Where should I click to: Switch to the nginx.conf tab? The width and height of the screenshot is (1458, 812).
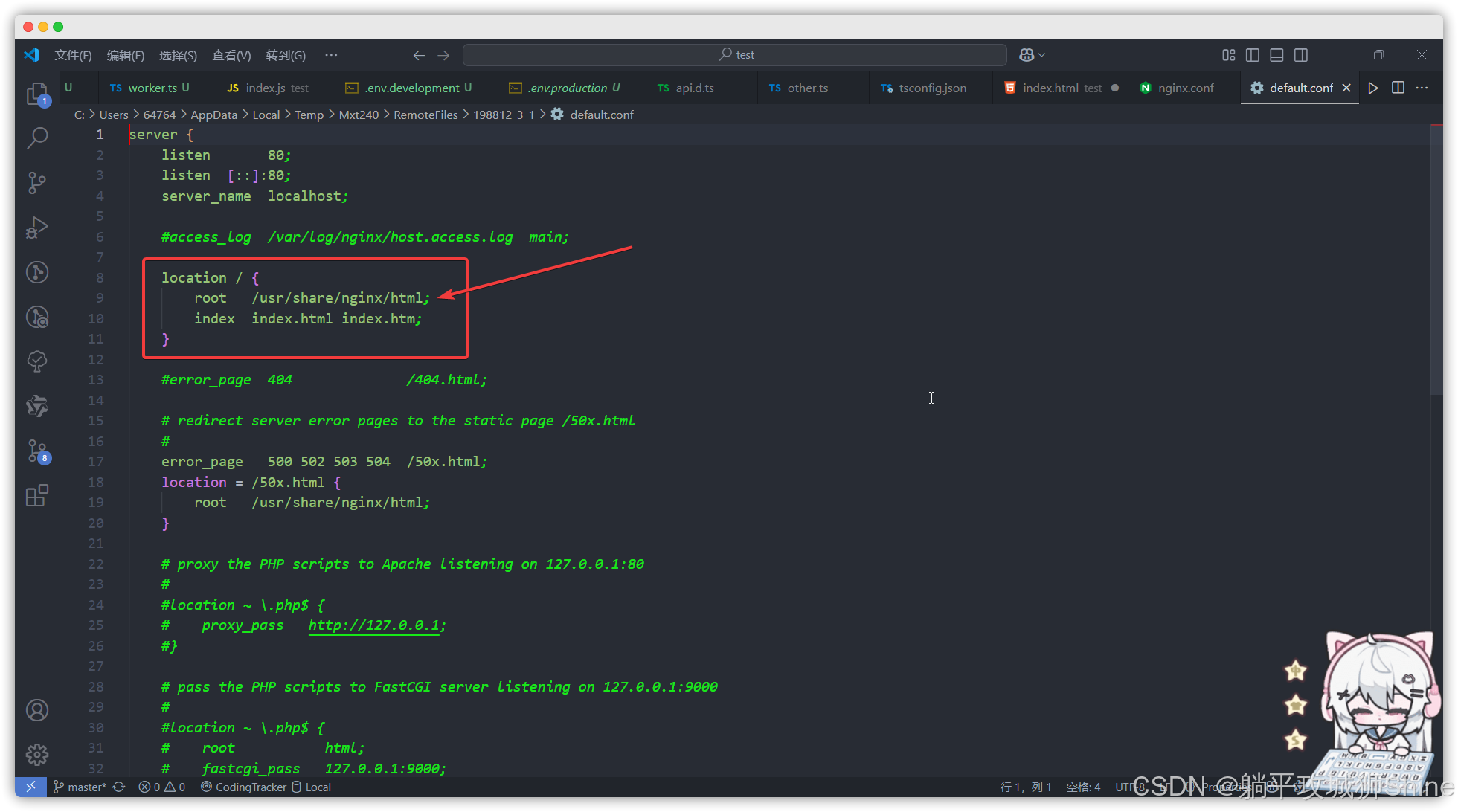tap(1185, 88)
